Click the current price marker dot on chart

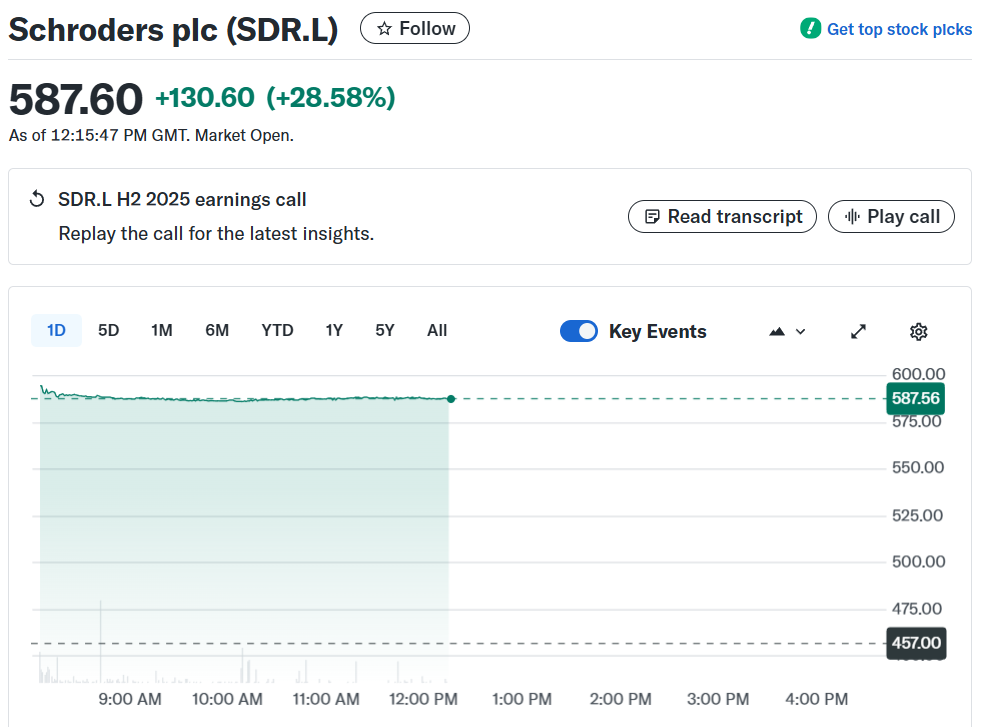pos(451,399)
